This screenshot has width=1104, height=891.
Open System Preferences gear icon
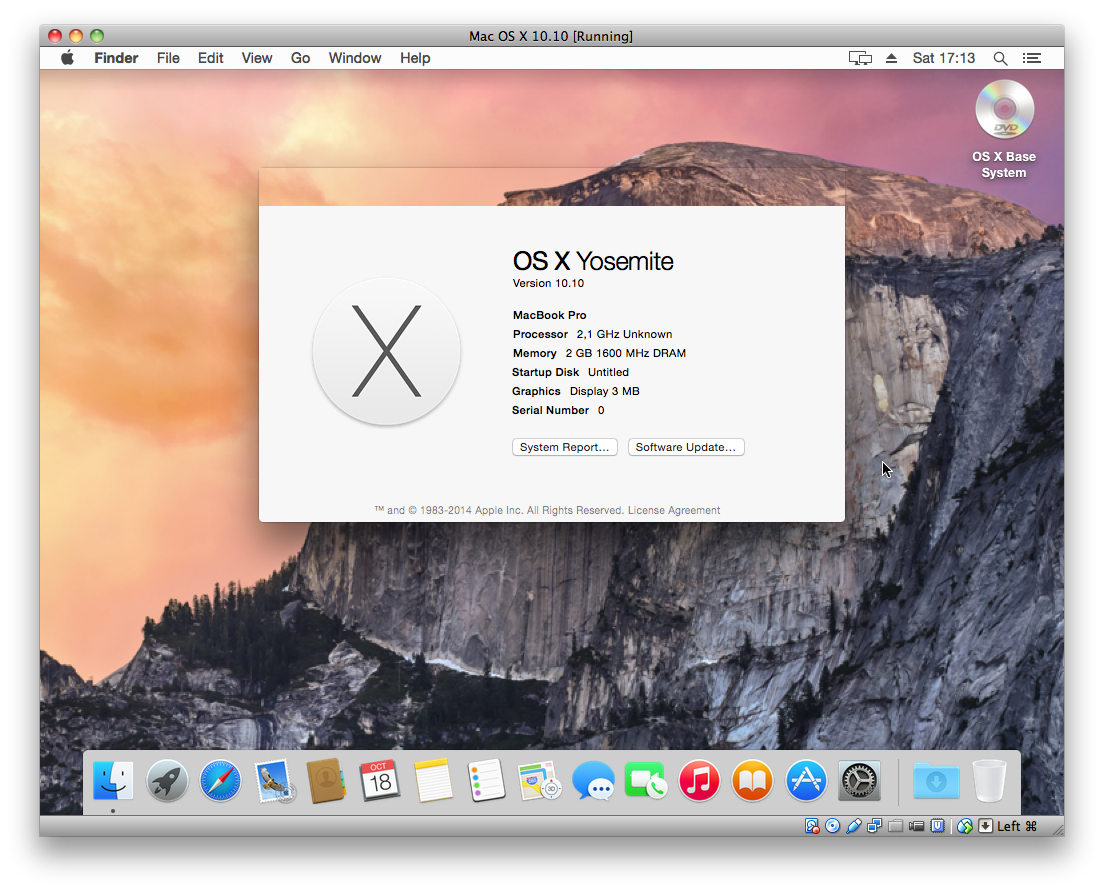[859, 780]
